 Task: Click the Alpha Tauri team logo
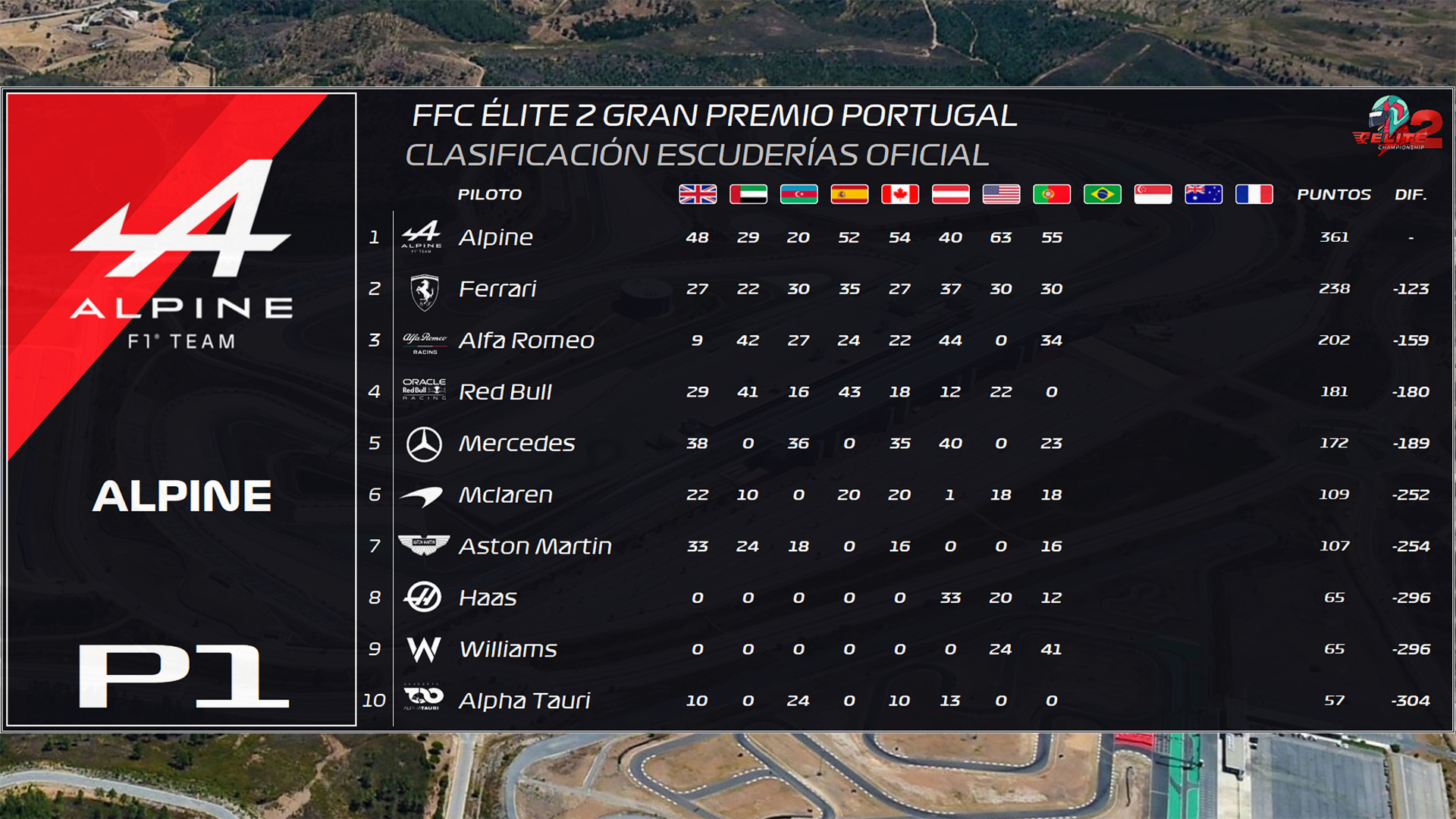click(423, 697)
